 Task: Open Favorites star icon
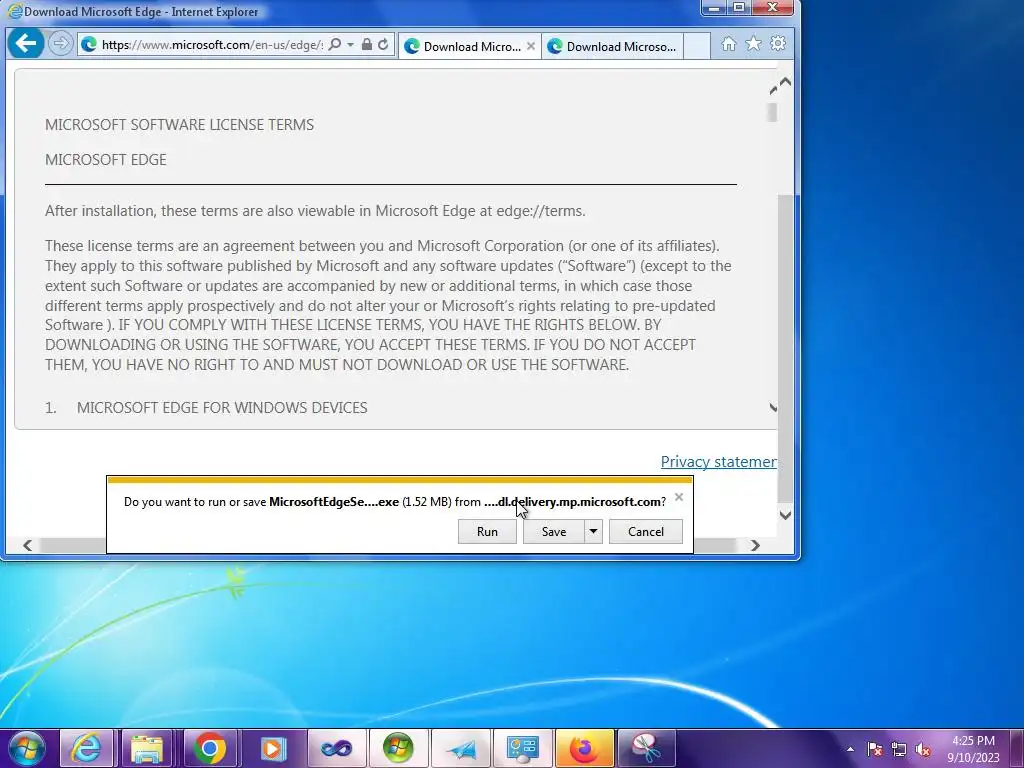[753, 44]
